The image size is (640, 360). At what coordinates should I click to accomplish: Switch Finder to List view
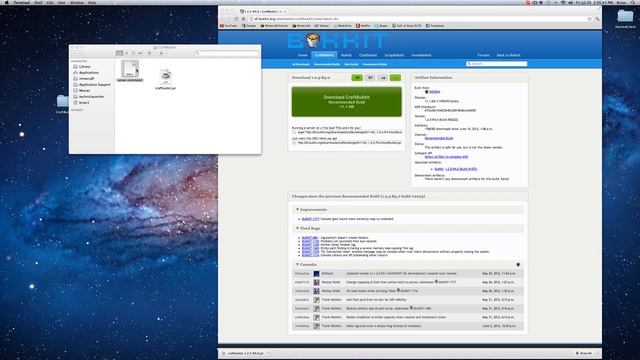(x=126, y=53)
